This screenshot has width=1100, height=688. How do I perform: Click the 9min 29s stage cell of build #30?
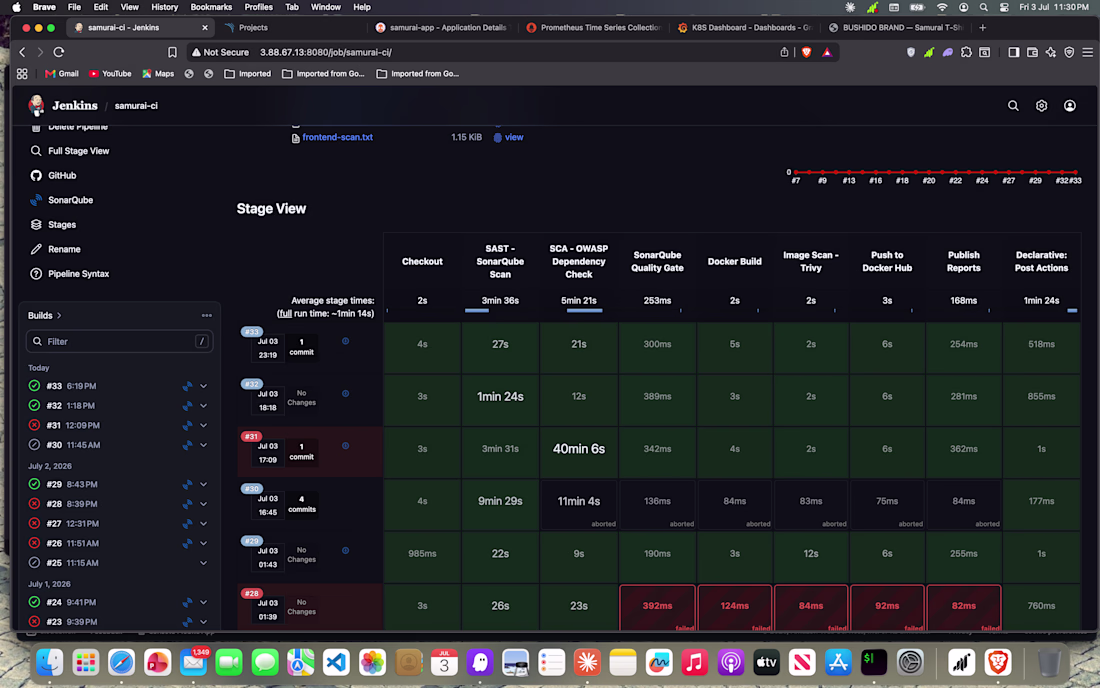pos(500,501)
